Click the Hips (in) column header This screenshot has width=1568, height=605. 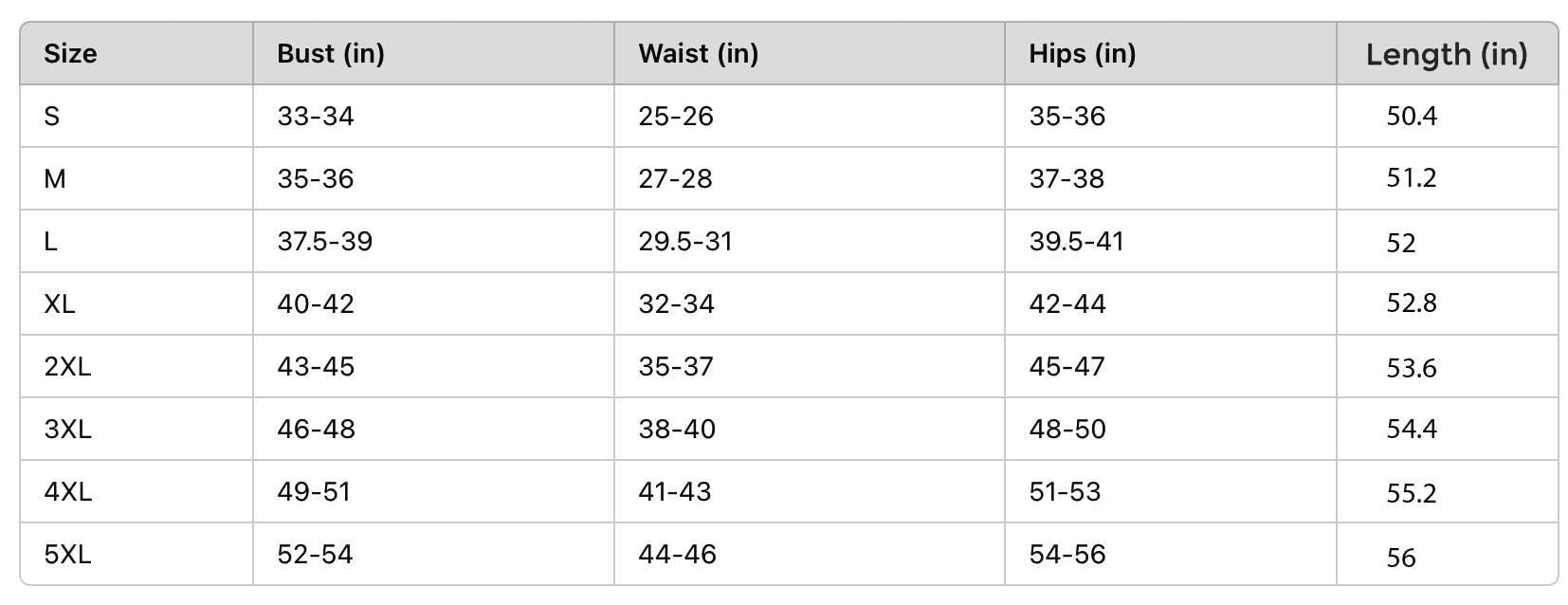coord(1083,54)
